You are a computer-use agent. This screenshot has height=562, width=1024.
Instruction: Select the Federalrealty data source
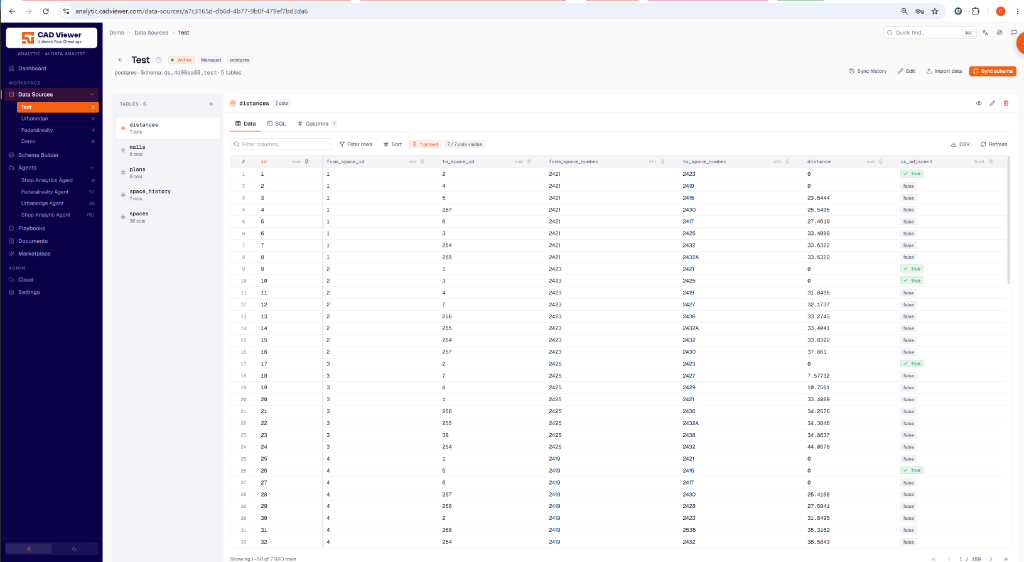tap(37, 130)
